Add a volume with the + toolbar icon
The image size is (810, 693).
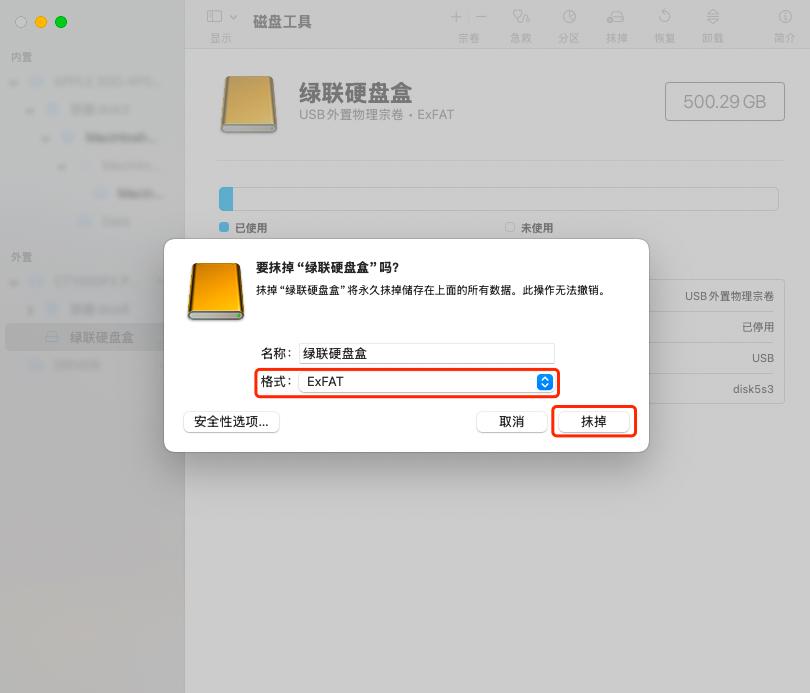(x=456, y=17)
